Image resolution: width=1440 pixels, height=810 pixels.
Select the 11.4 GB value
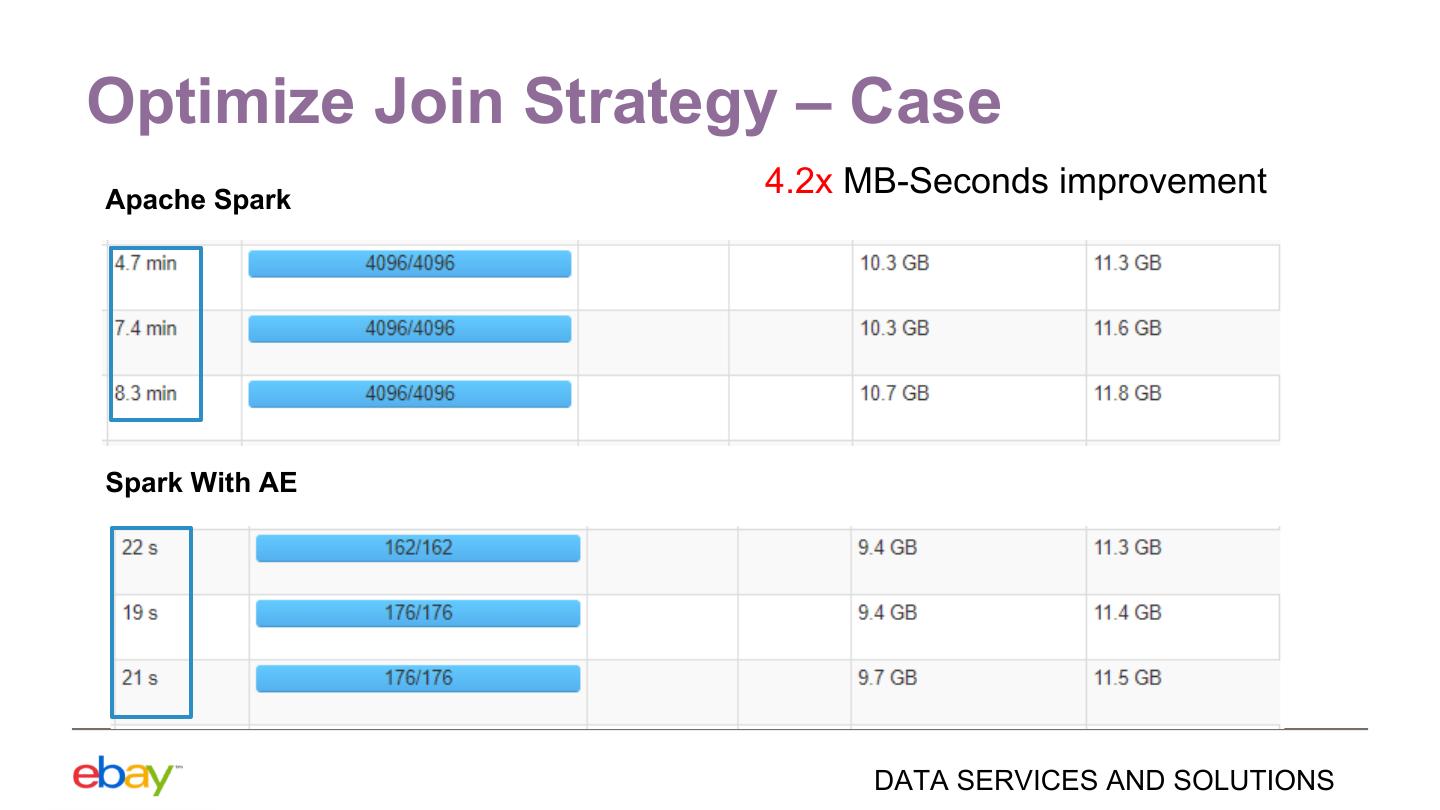1127,613
